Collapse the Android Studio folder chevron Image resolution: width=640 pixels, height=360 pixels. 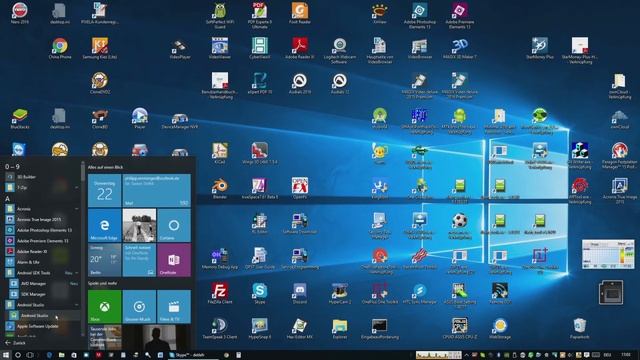pos(76,305)
